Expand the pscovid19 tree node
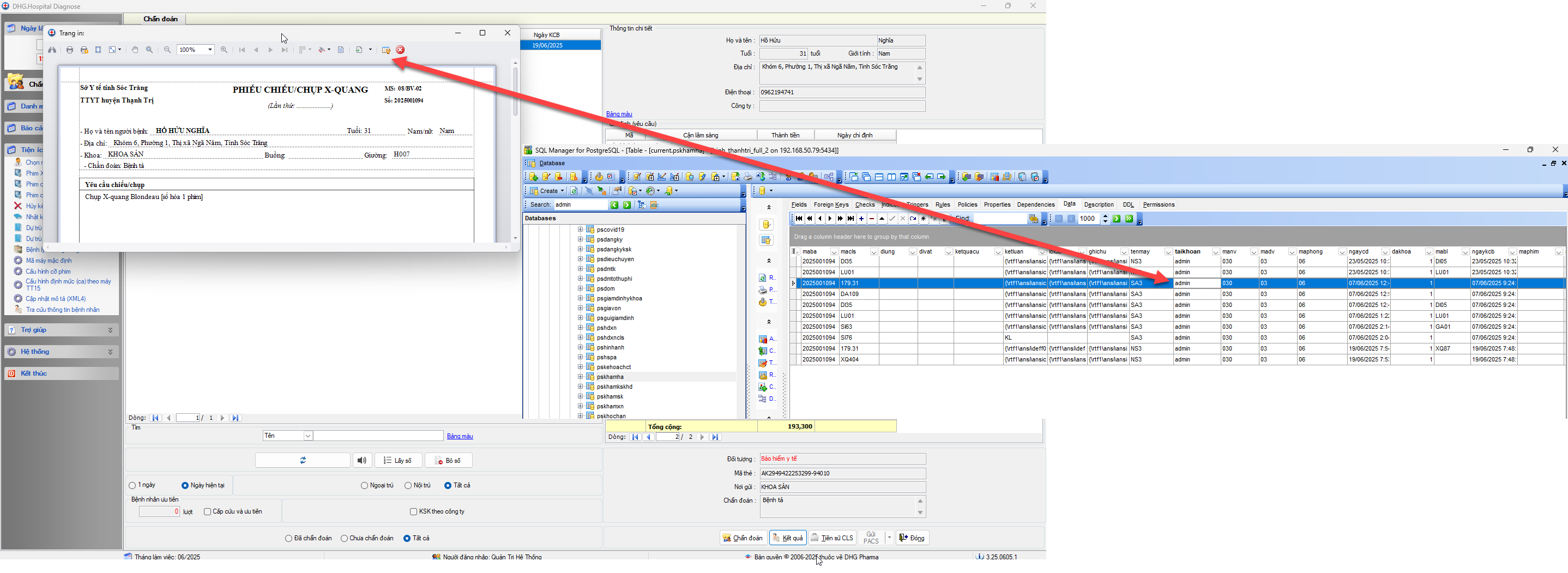 [580, 230]
